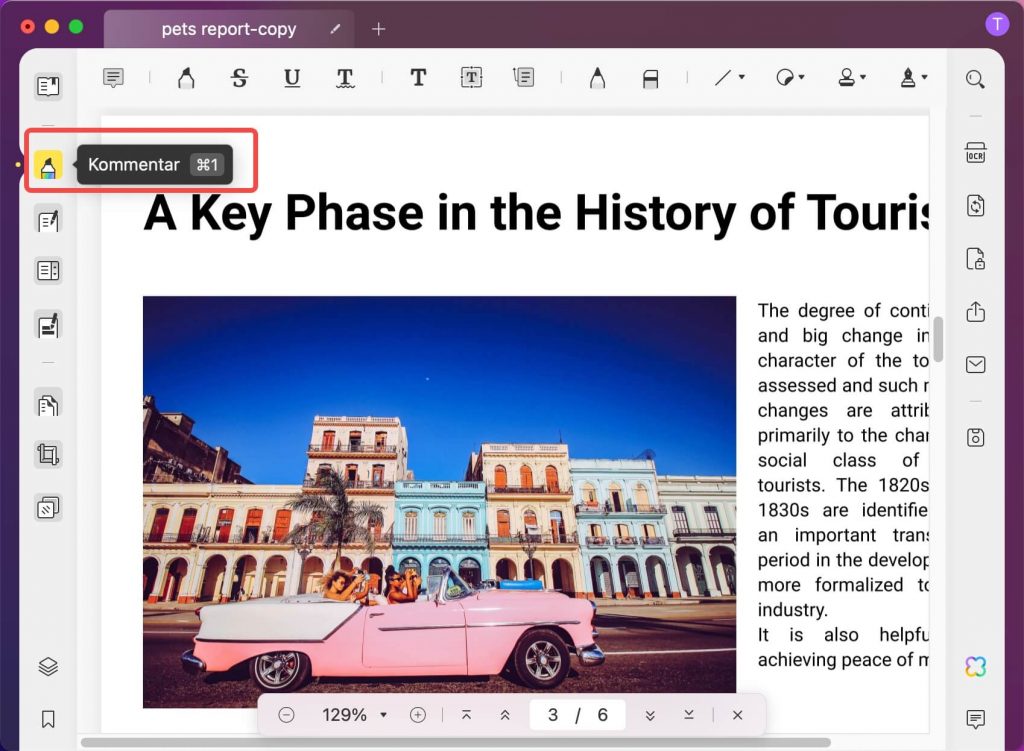Open bookmarks panel

tap(48, 719)
